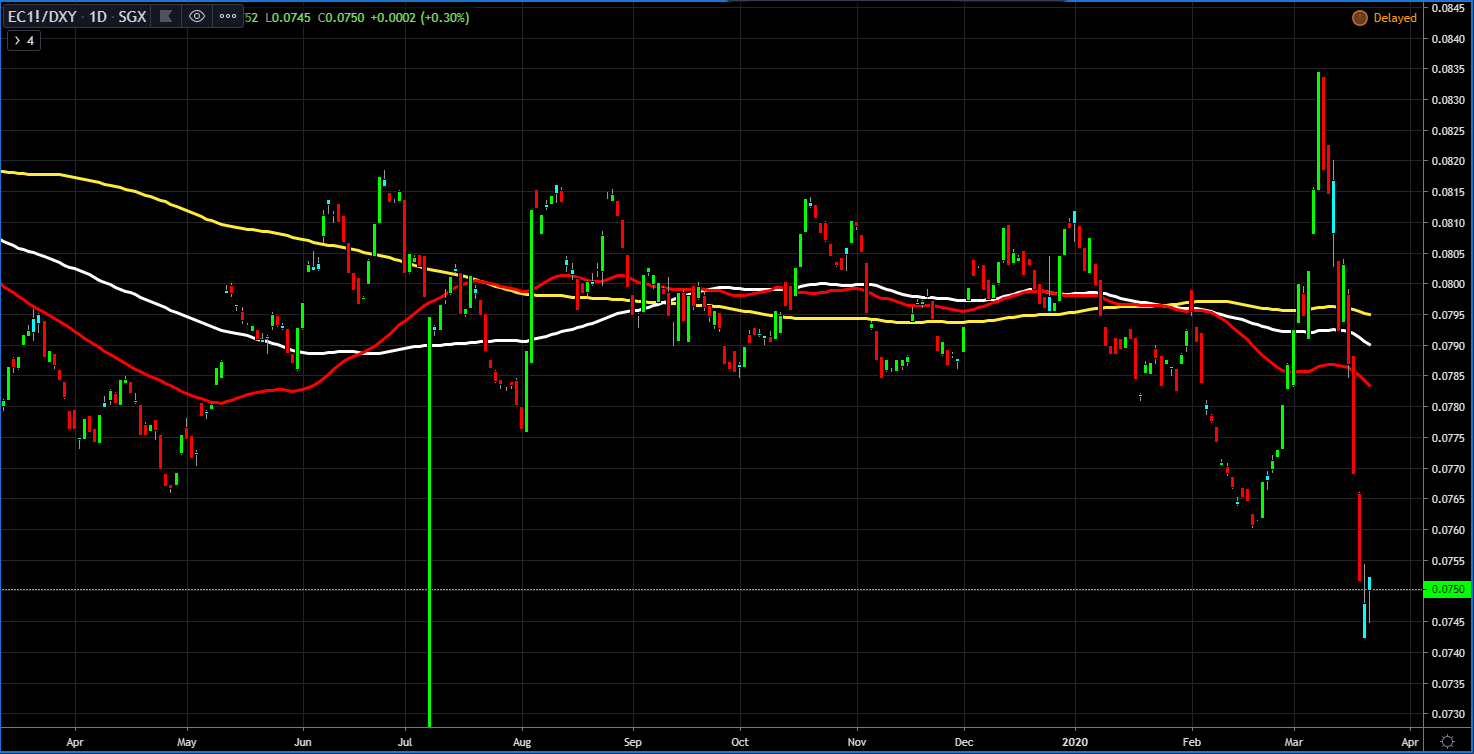The image size is (1474, 754).
Task: Open the three-dot more options menu
Action: 227,16
